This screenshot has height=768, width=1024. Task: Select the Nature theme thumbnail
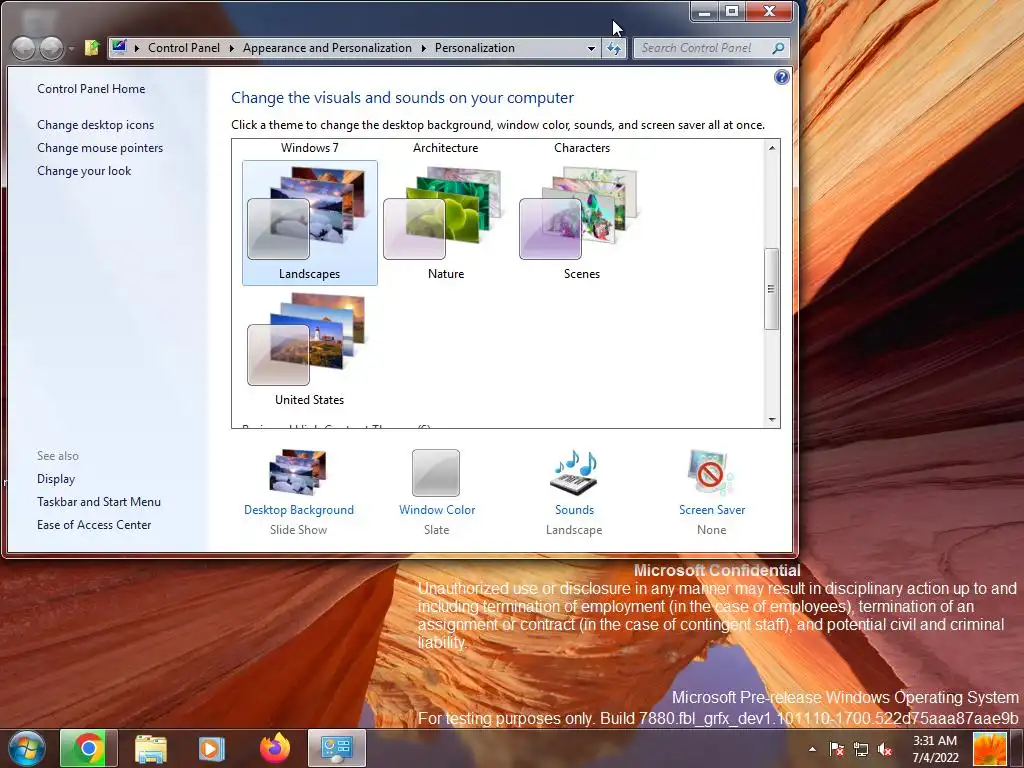click(445, 223)
